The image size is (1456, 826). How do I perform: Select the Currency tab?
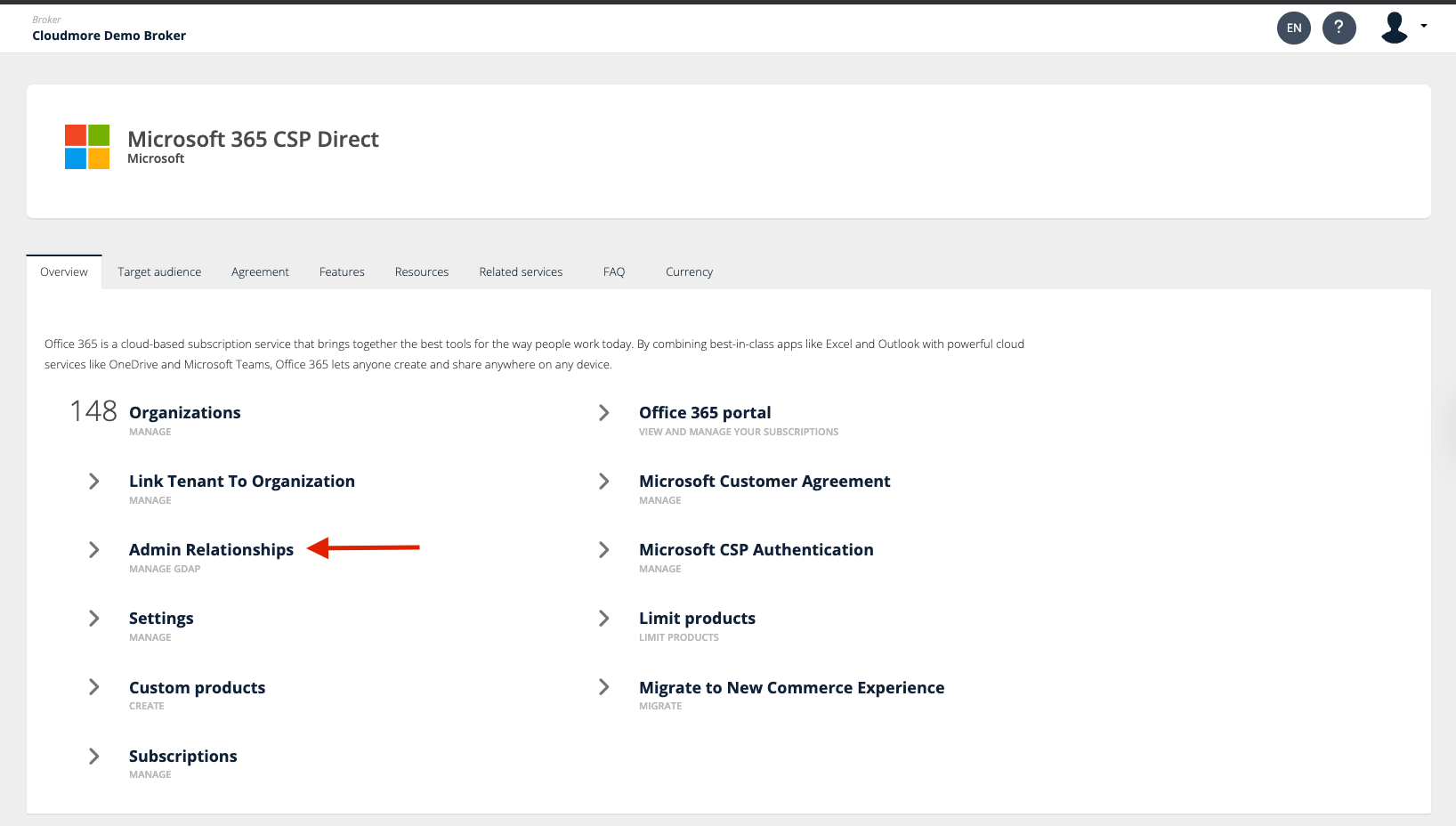tap(689, 272)
